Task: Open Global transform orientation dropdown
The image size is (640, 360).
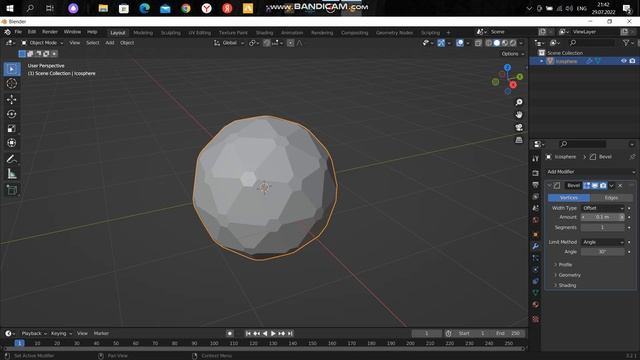Action: click(x=229, y=43)
